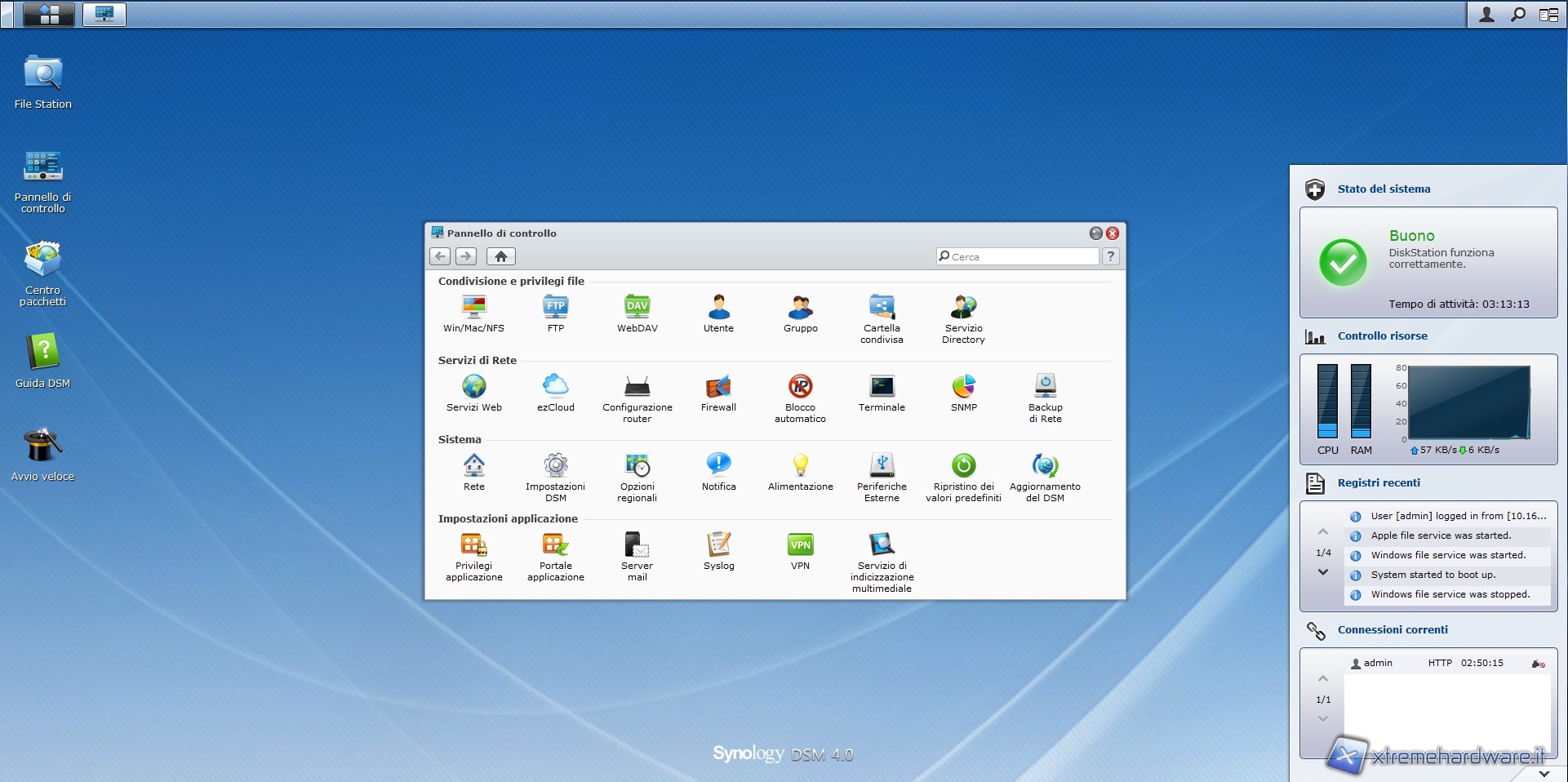This screenshot has width=1568, height=782.
Task: Collapse the widget panel with bottom chevron
Action: coord(1543,773)
